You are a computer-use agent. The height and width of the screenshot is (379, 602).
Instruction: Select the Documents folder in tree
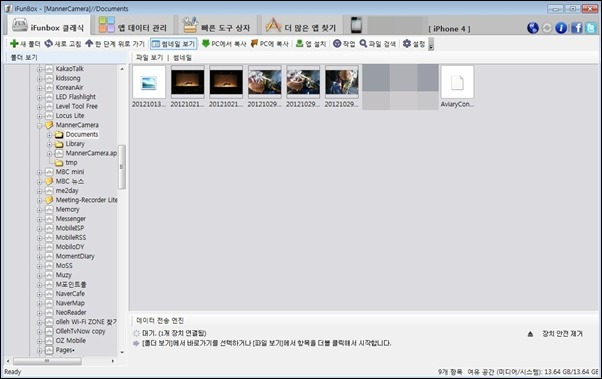click(81, 134)
